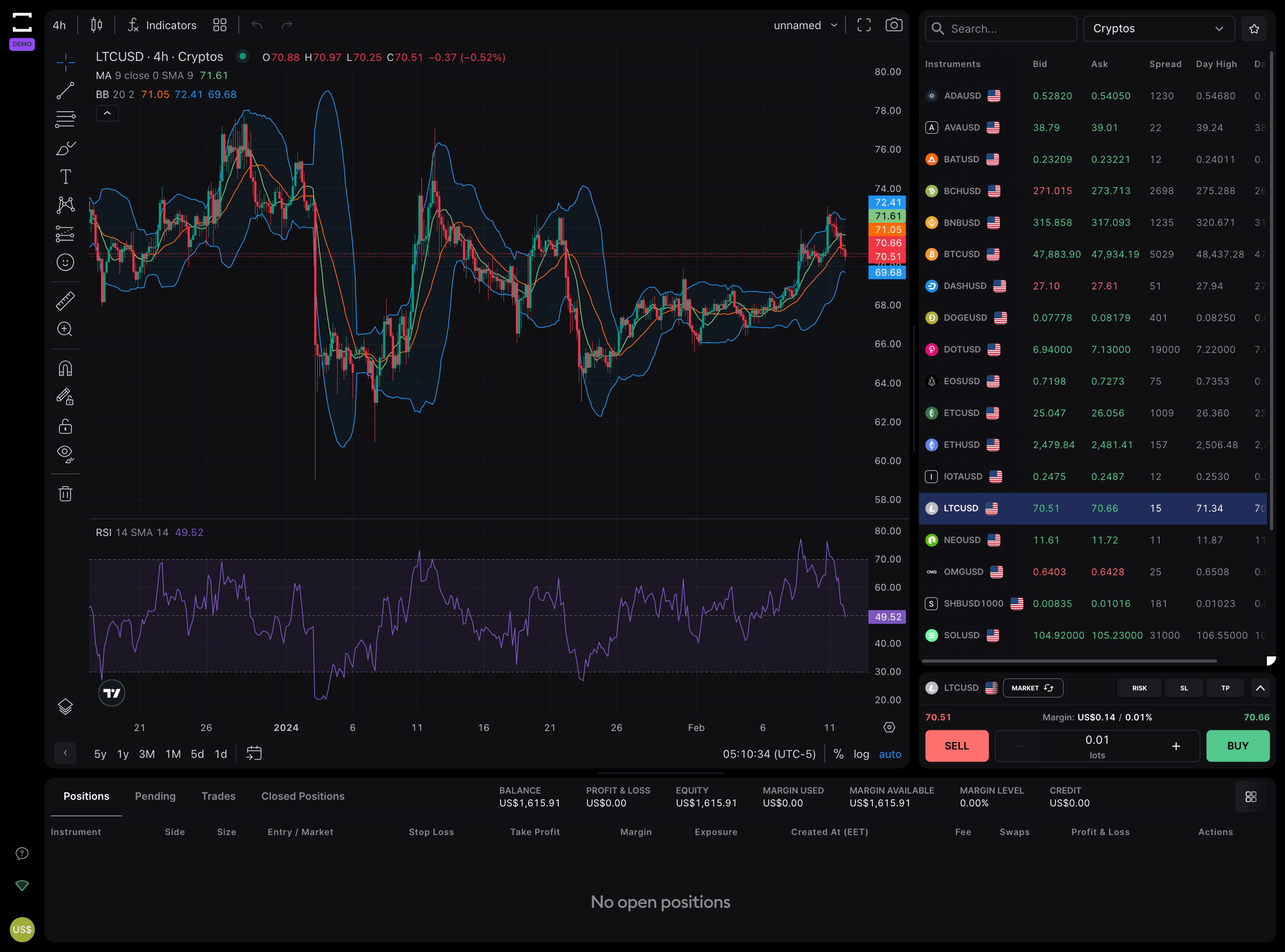Increase the lot size with the plus stepper

(1177, 746)
